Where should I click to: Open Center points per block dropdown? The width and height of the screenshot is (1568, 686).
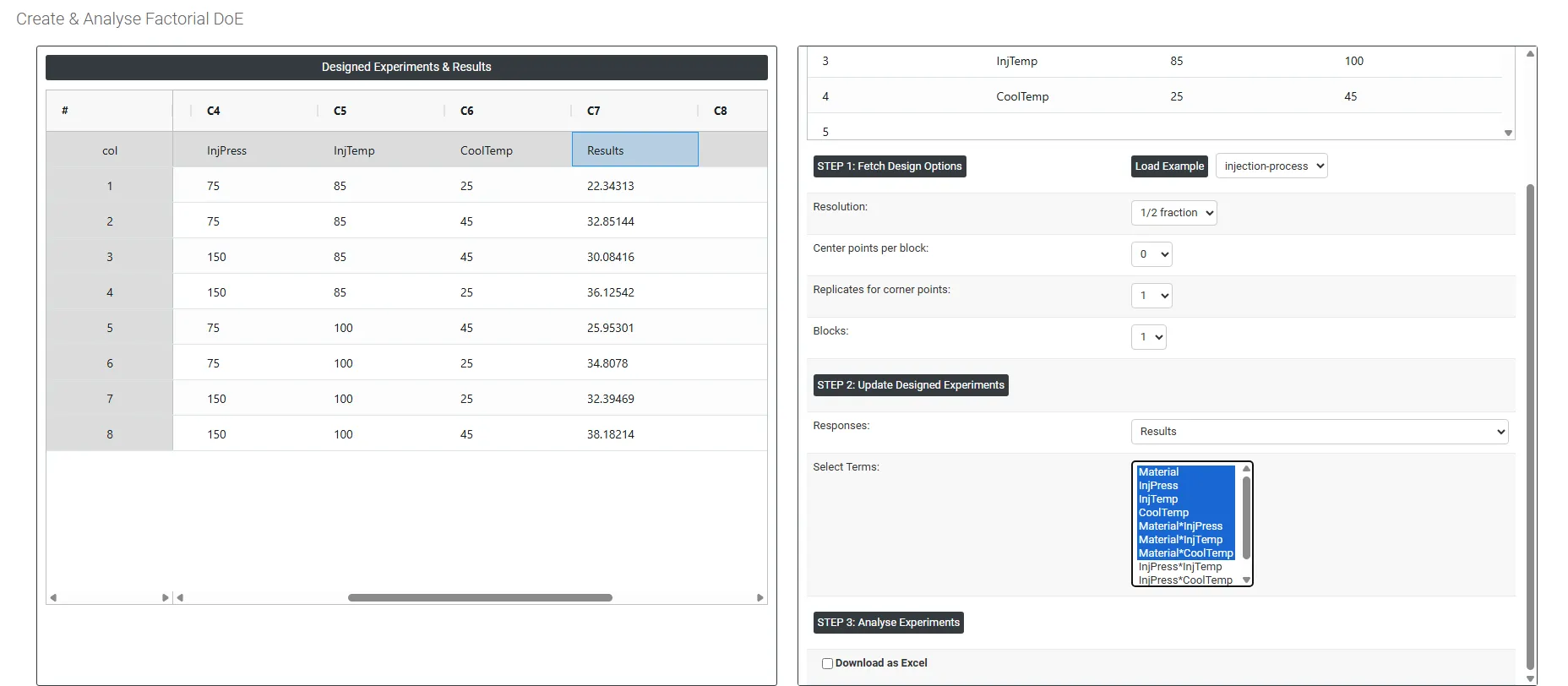point(1151,254)
